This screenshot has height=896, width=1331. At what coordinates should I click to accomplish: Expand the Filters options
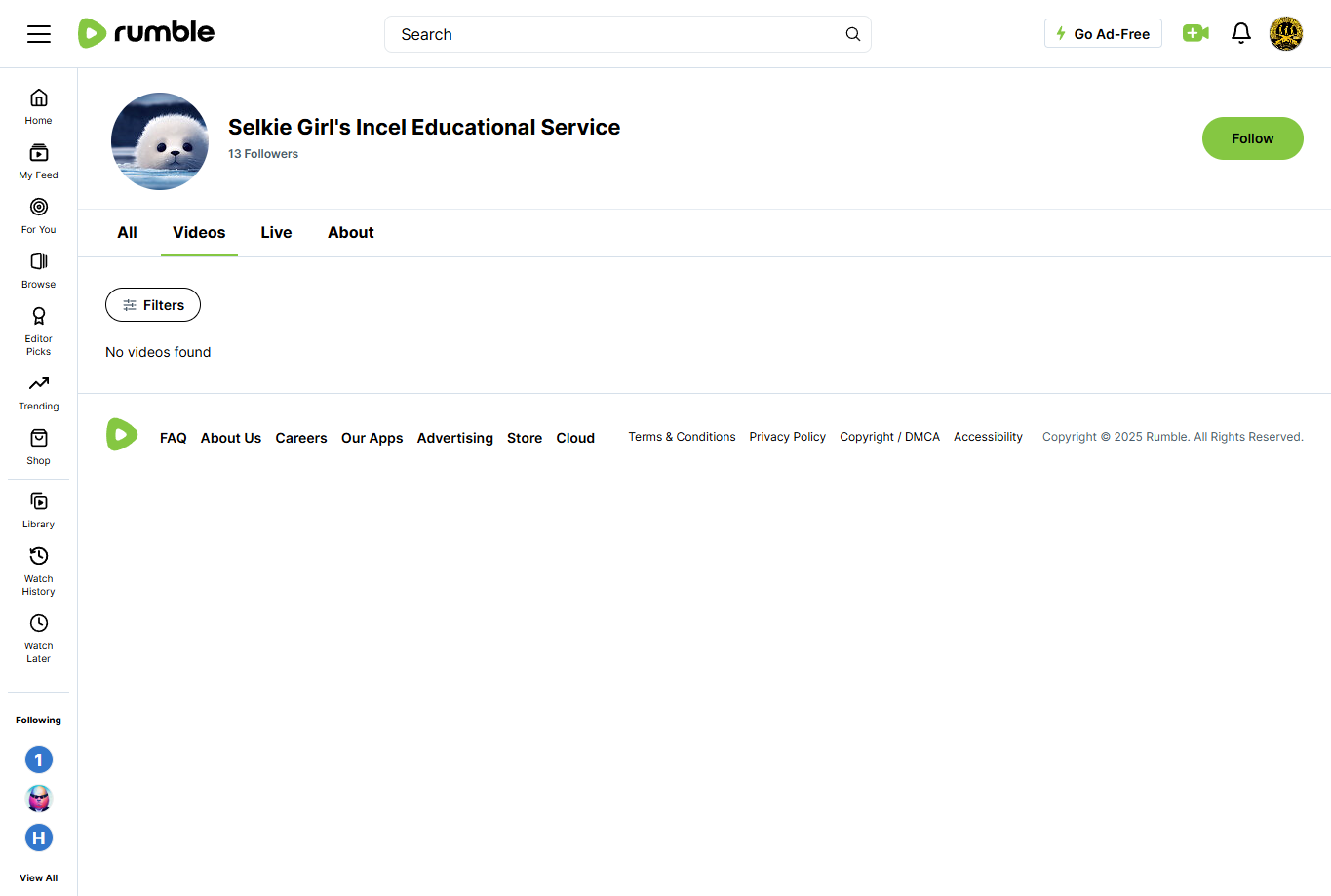[153, 305]
